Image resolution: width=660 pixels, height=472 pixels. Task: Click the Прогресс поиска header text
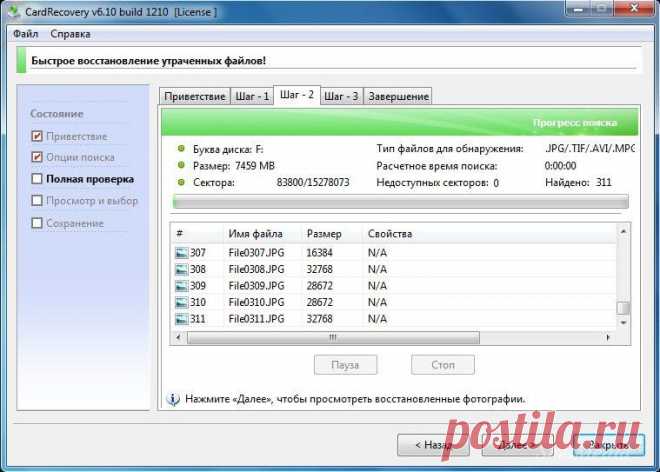[575, 123]
